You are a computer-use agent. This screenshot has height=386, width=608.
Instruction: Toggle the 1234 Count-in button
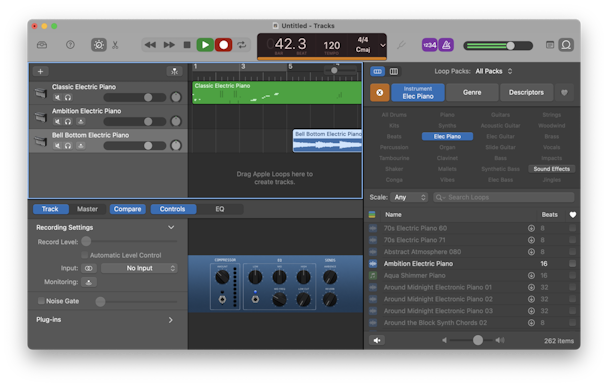click(429, 45)
